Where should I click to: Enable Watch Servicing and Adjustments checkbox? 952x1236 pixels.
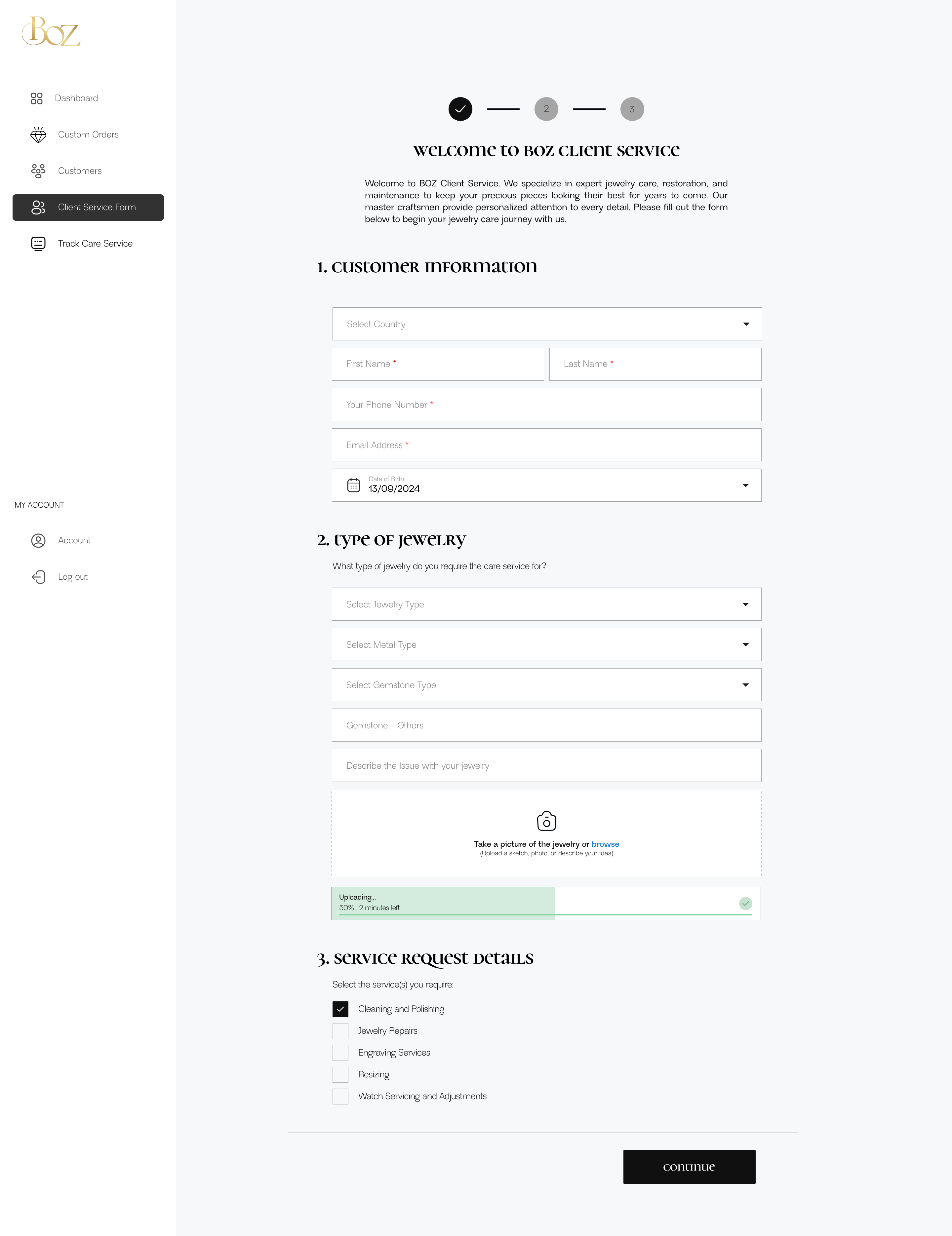pyautogui.click(x=340, y=1096)
